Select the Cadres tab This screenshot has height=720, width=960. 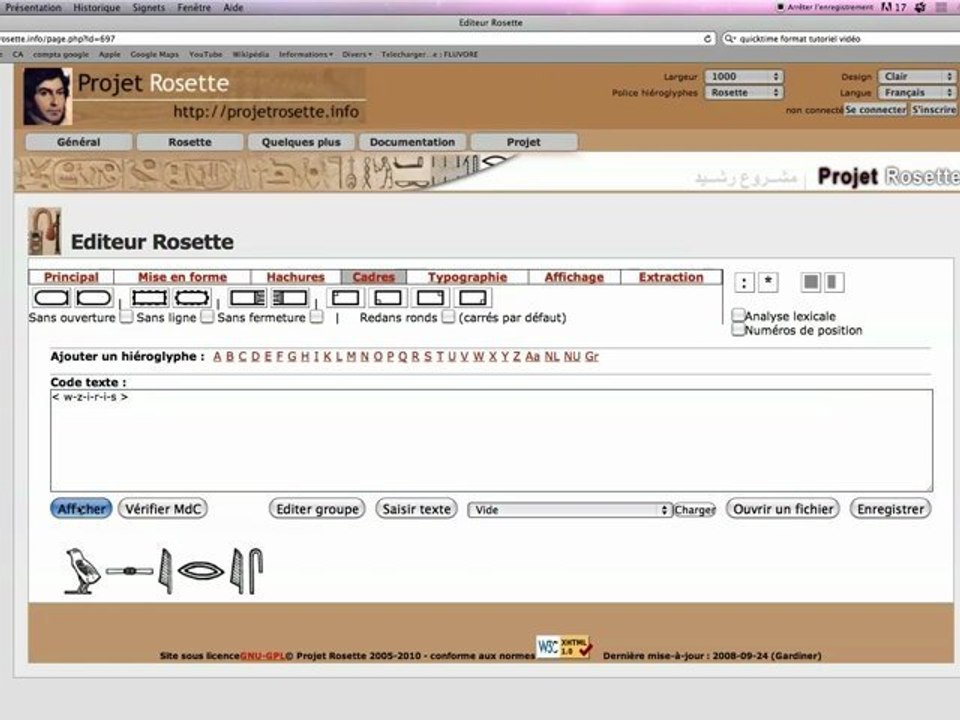point(373,277)
